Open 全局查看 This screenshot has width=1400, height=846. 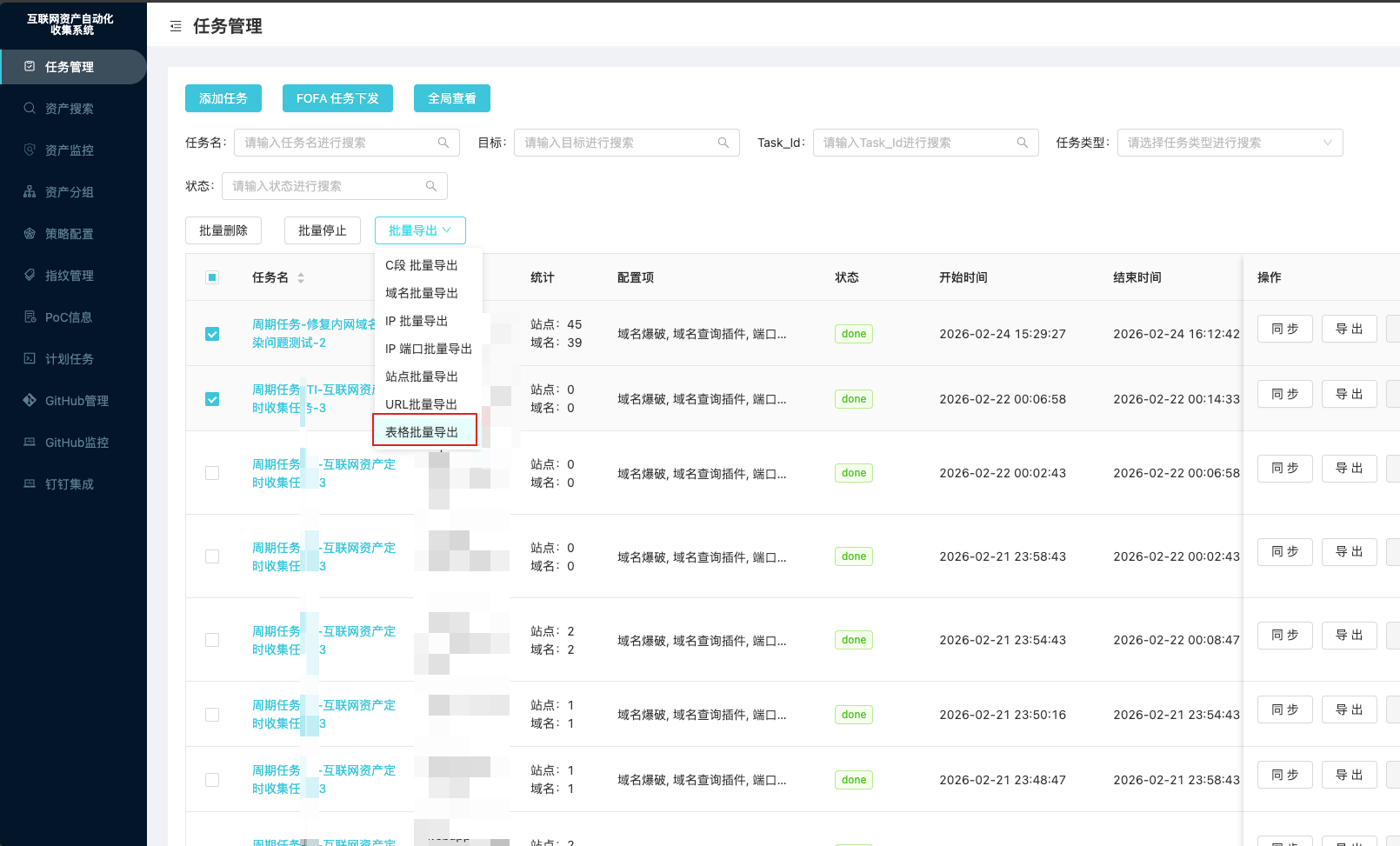pyautogui.click(x=452, y=98)
